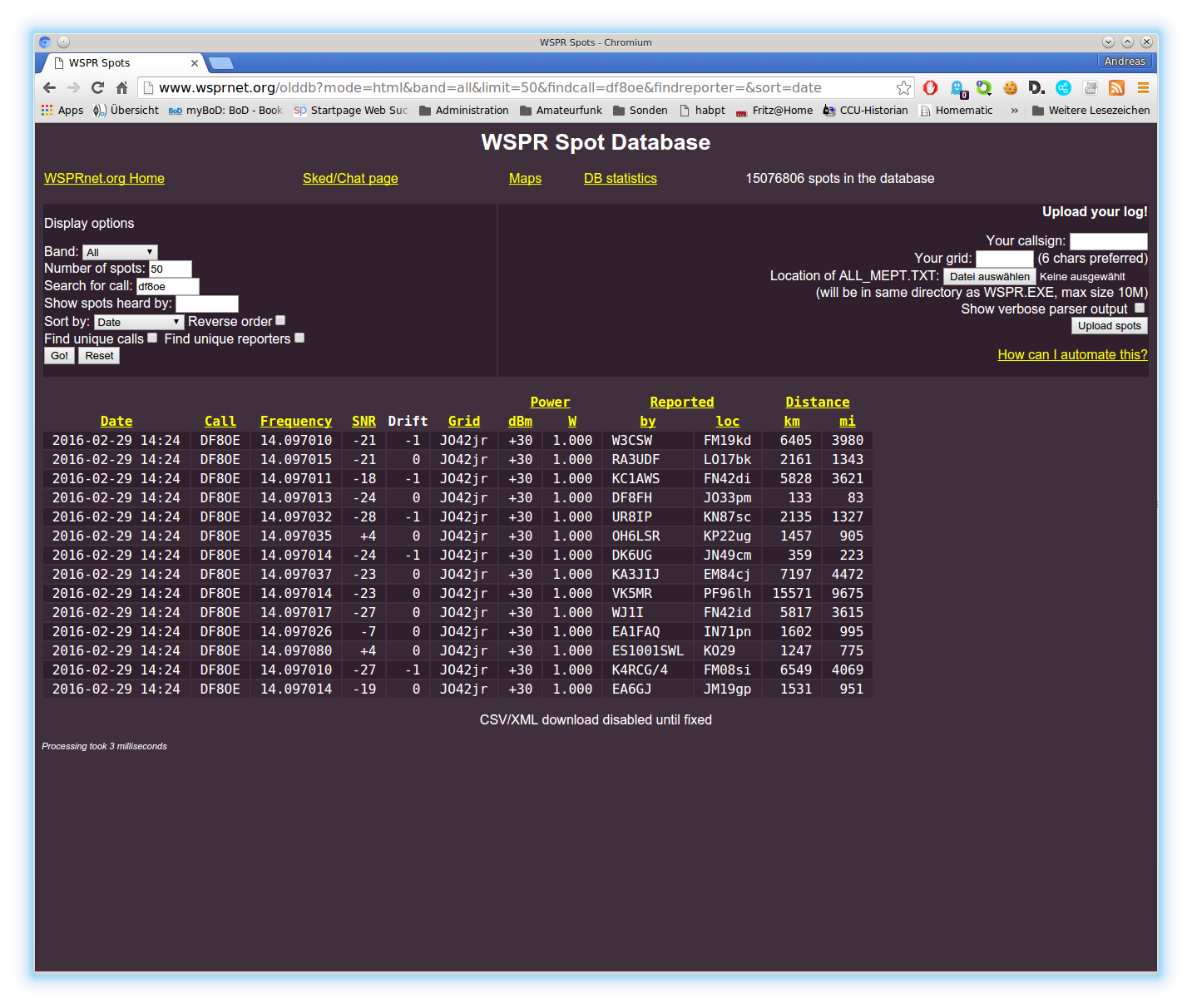Open the Andreas profile menu

1125,62
